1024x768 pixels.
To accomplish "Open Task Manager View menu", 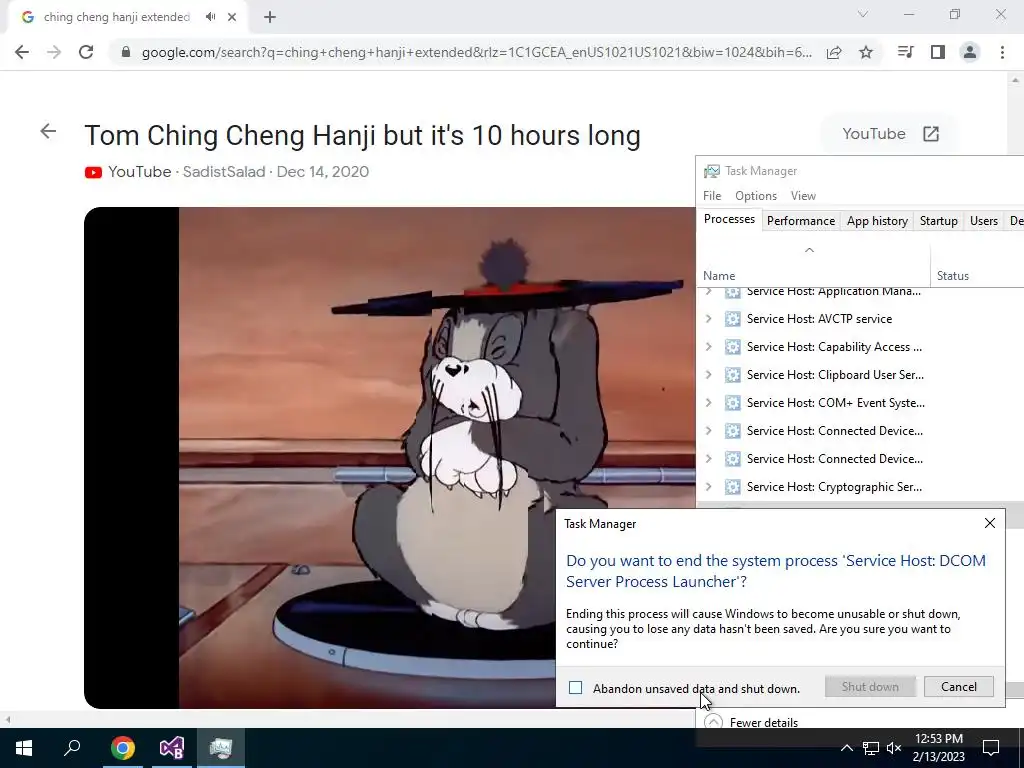I will [x=803, y=196].
